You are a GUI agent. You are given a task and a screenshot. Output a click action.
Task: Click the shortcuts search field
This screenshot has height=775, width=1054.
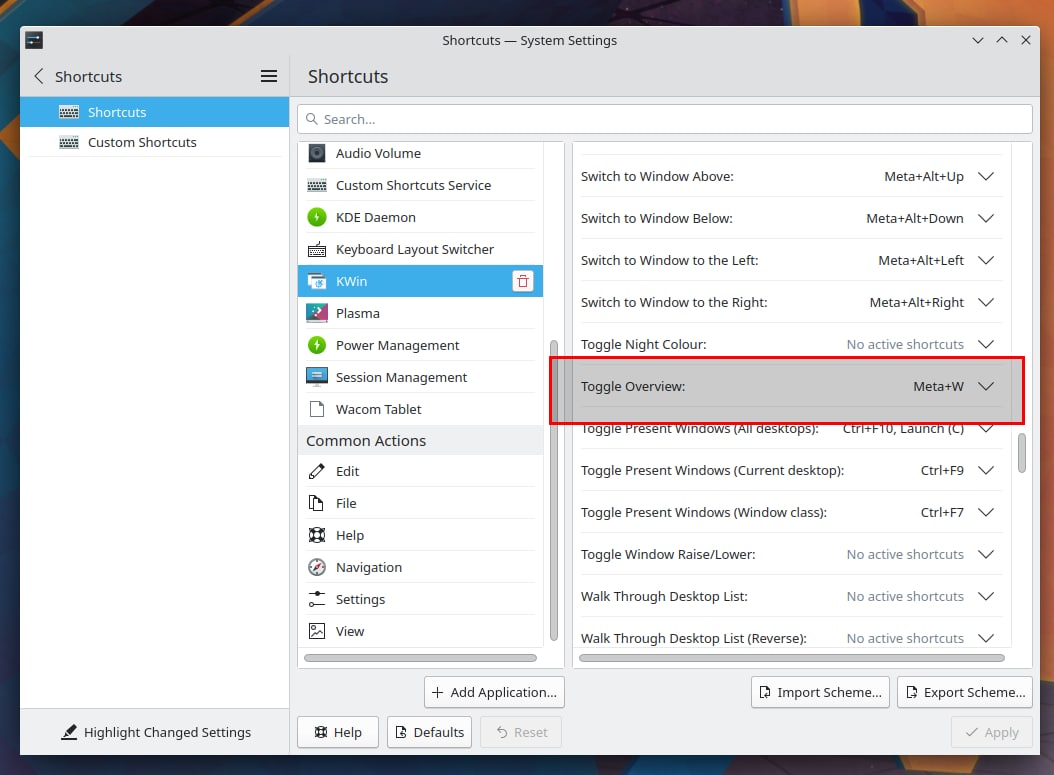tap(665, 119)
